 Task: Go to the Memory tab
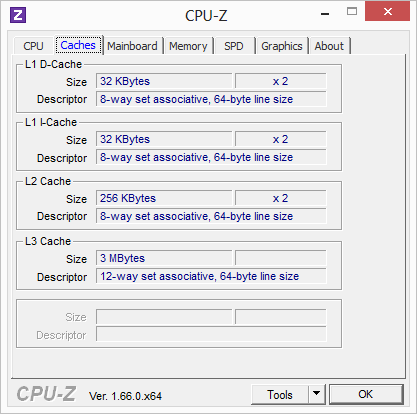tap(188, 46)
